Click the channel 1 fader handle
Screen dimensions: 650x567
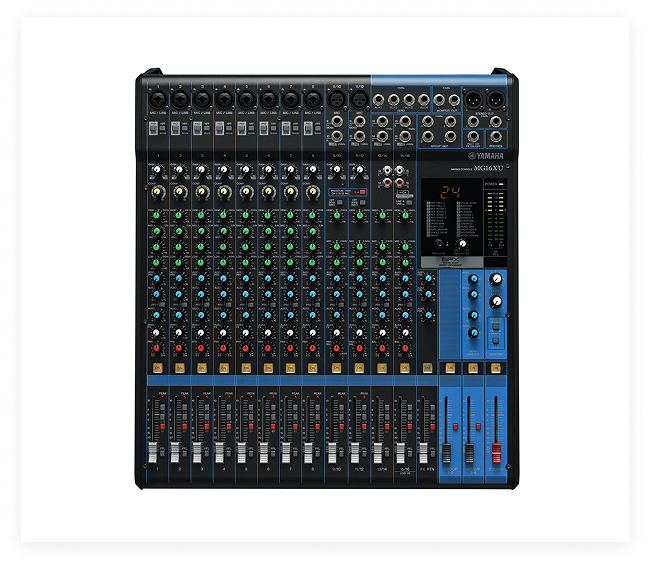click(157, 449)
